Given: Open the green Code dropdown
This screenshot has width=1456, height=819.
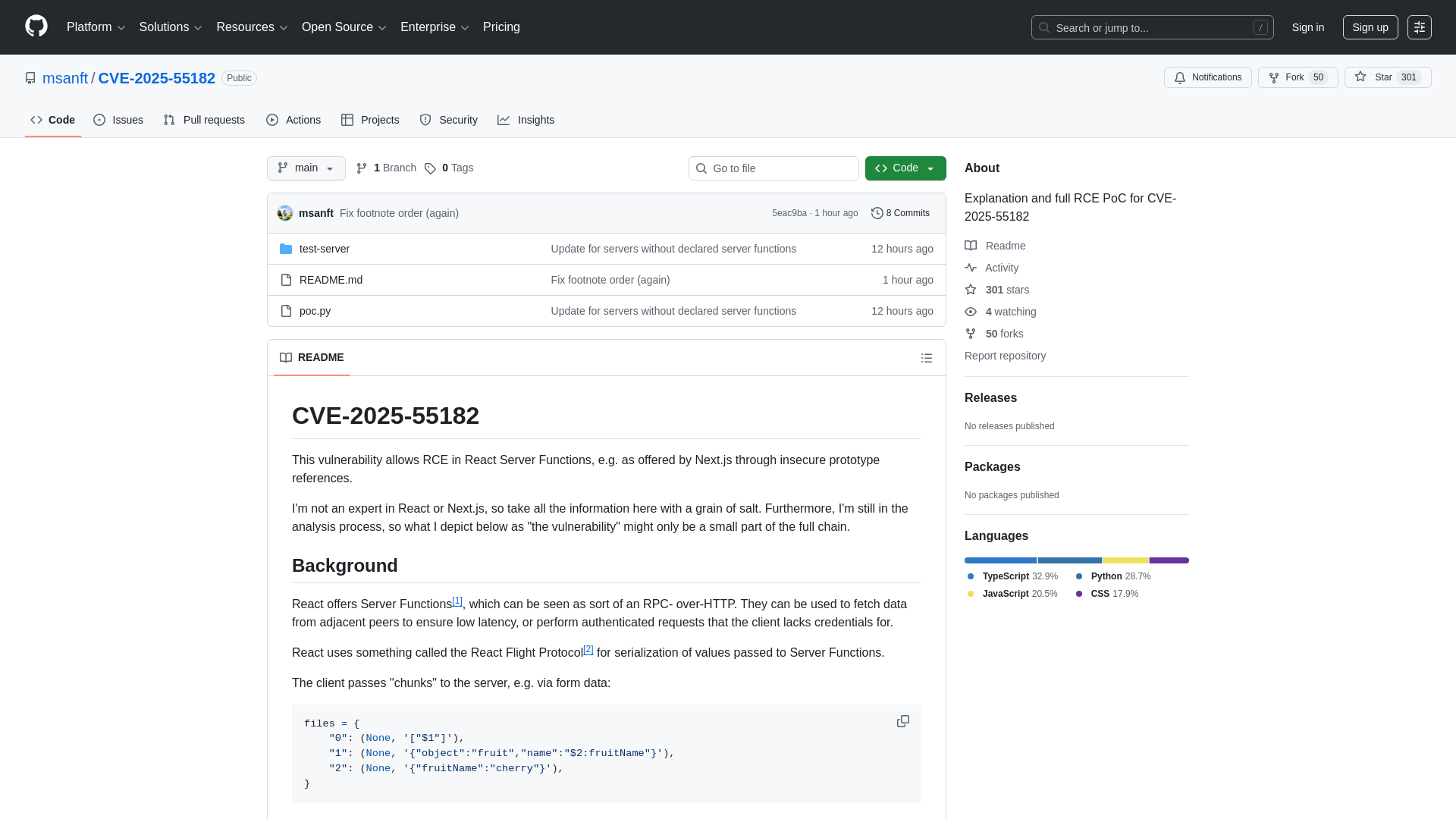Looking at the screenshot, I should click(905, 168).
